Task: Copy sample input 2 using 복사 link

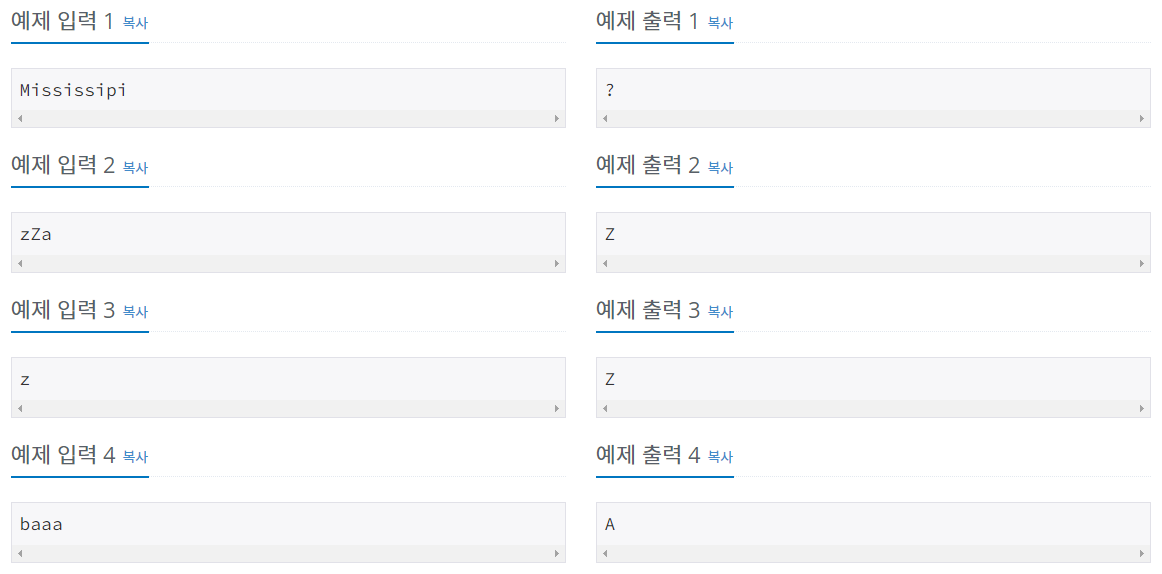Action: point(135,168)
